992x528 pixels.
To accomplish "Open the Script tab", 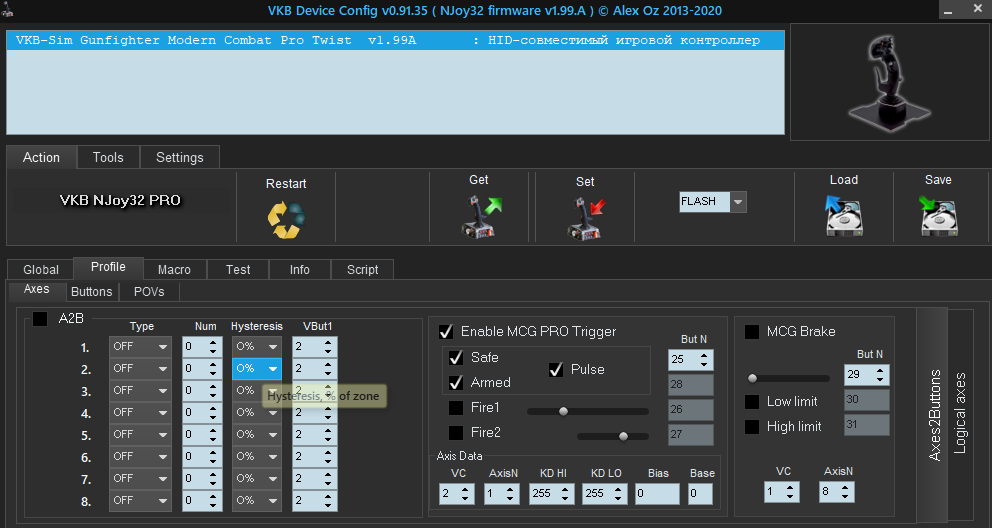I will coord(363,269).
